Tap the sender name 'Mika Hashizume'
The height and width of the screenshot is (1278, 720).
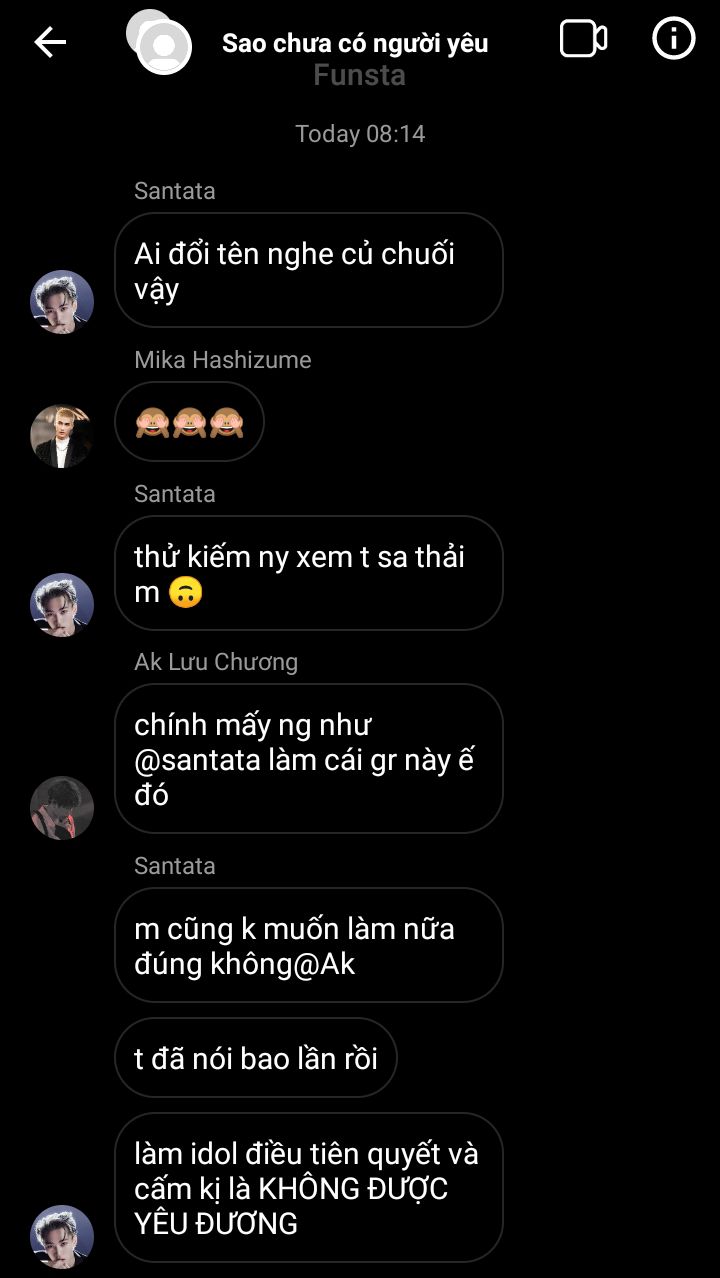pyautogui.click(x=223, y=360)
